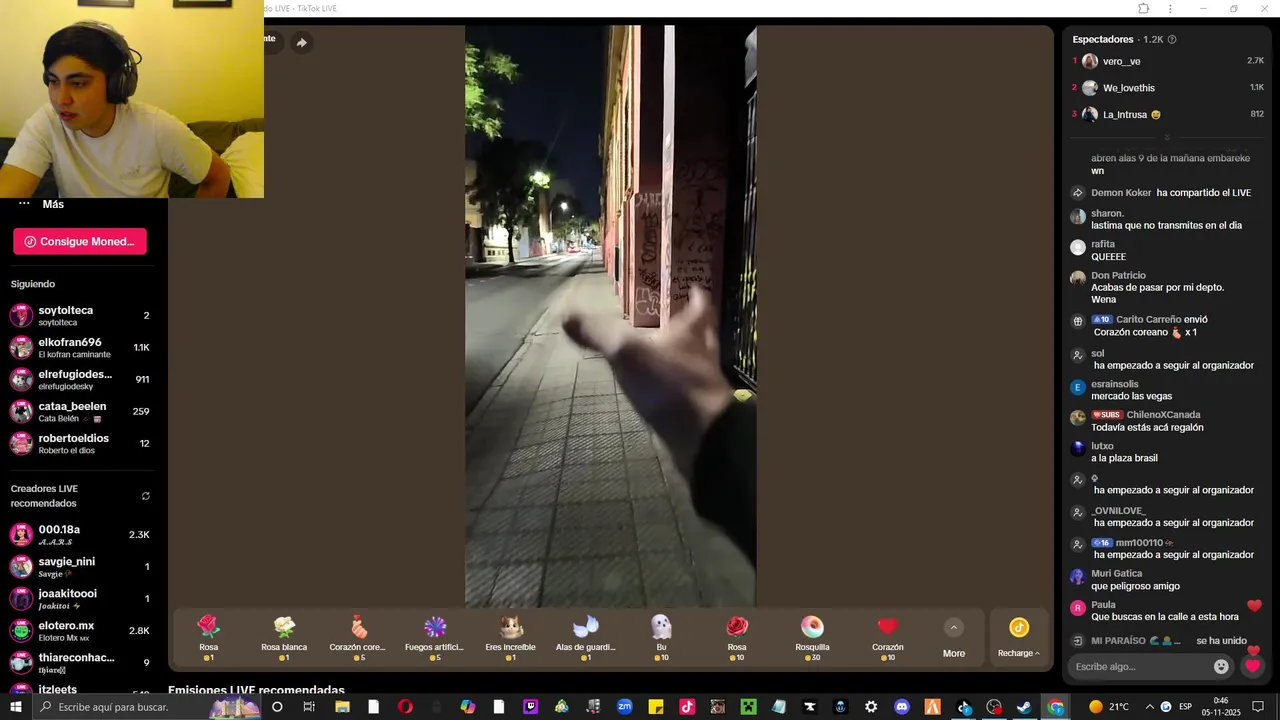The width and height of the screenshot is (1280, 720).
Task: Like Paula's chat comment heart
Action: 1254,606
